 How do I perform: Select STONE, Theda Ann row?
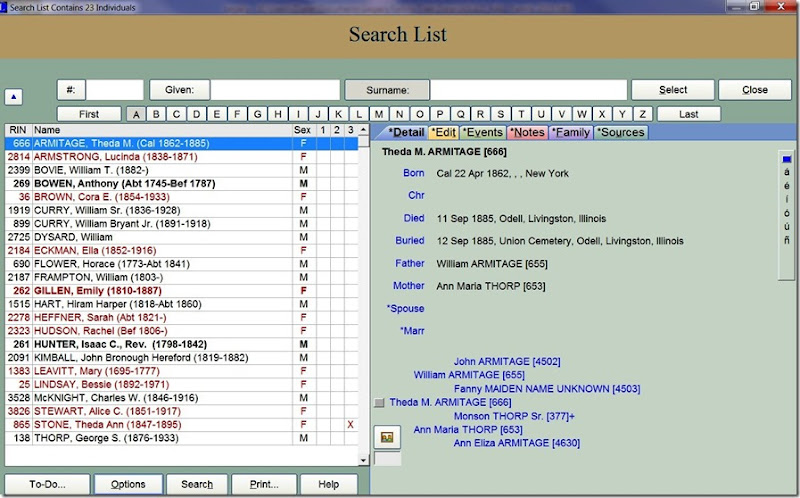click(181, 425)
